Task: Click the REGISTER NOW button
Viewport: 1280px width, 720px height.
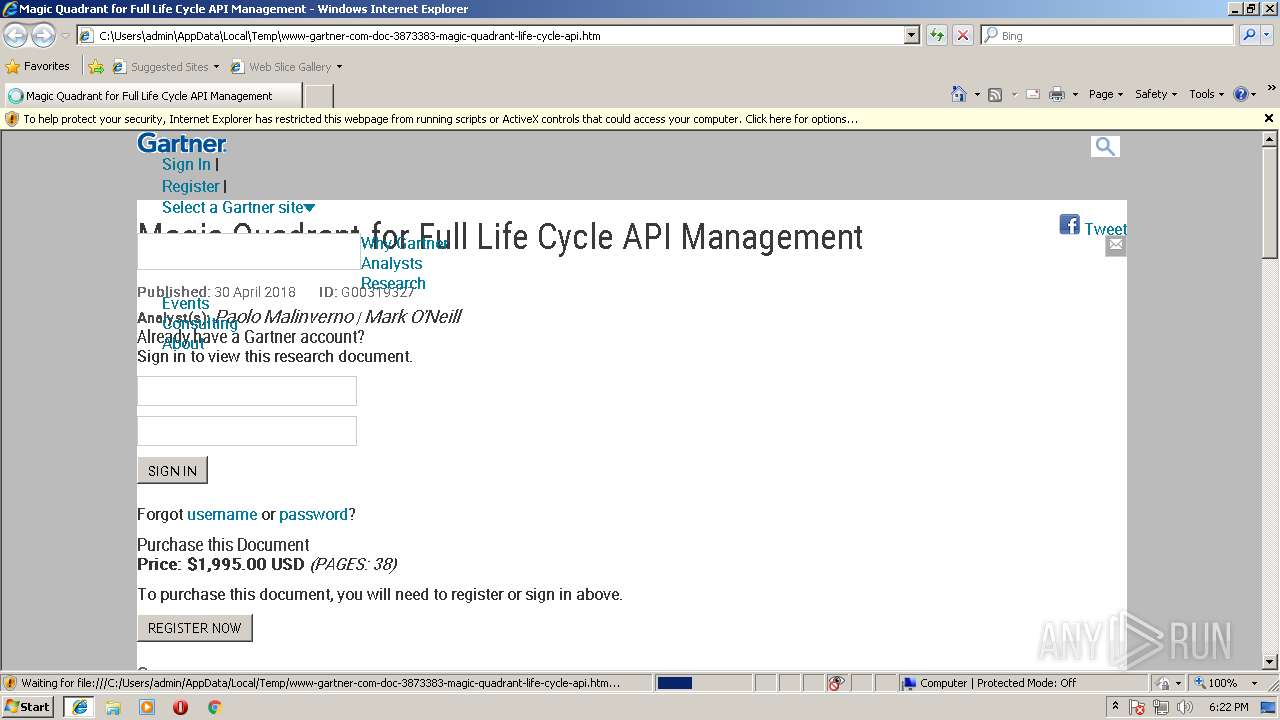Action: (x=194, y=628)
